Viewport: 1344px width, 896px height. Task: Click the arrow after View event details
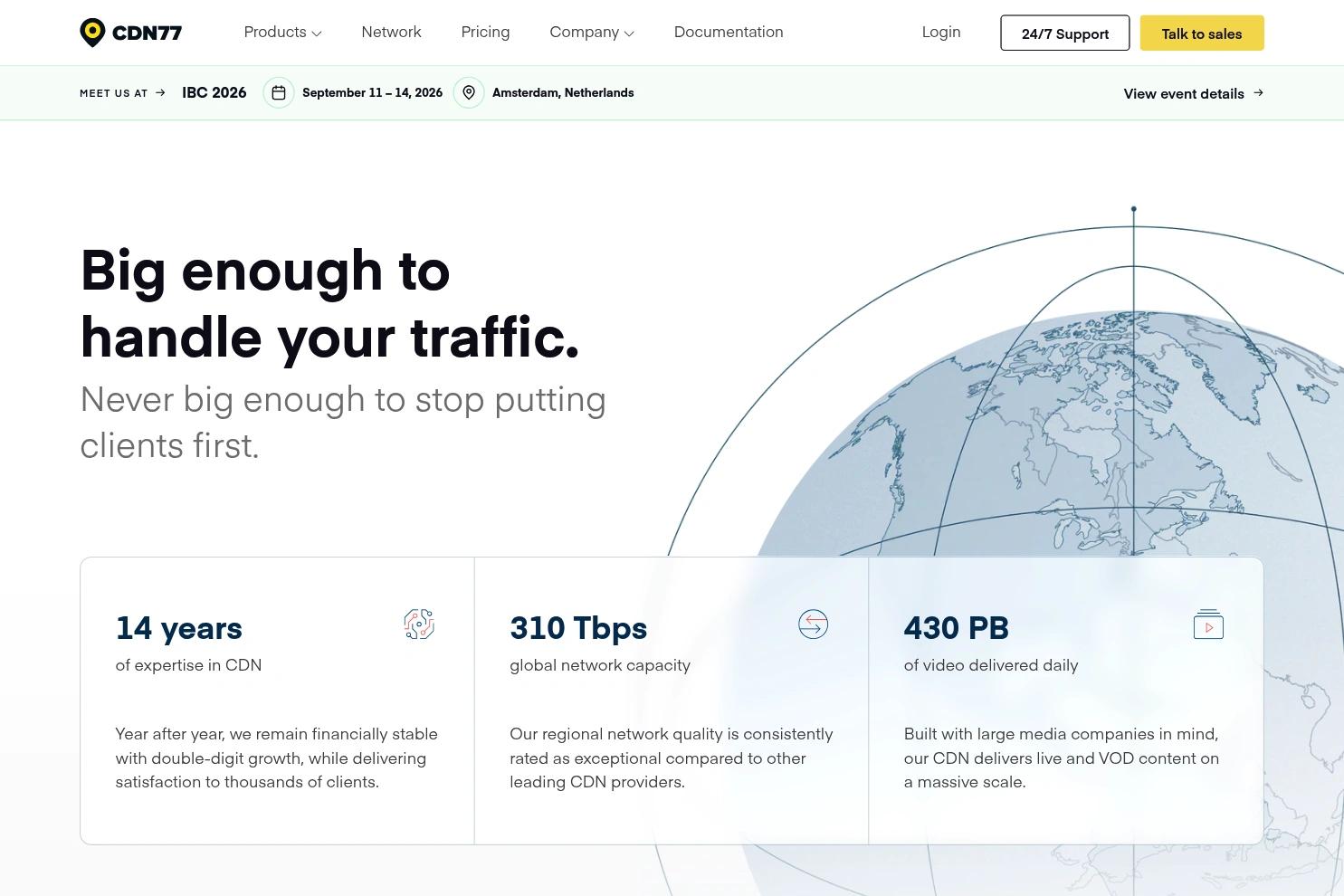click(x=1258, y=92)
